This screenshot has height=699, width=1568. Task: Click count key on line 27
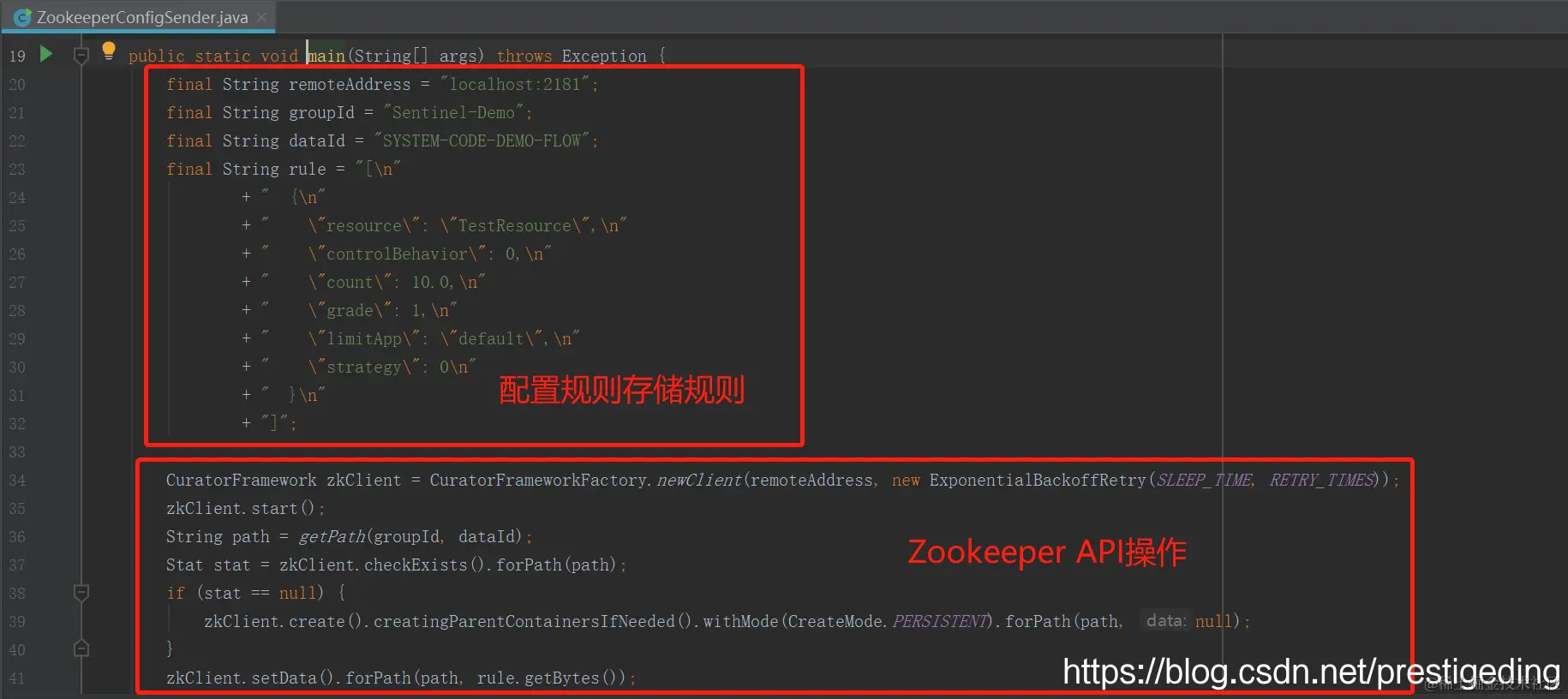(350, 282)
